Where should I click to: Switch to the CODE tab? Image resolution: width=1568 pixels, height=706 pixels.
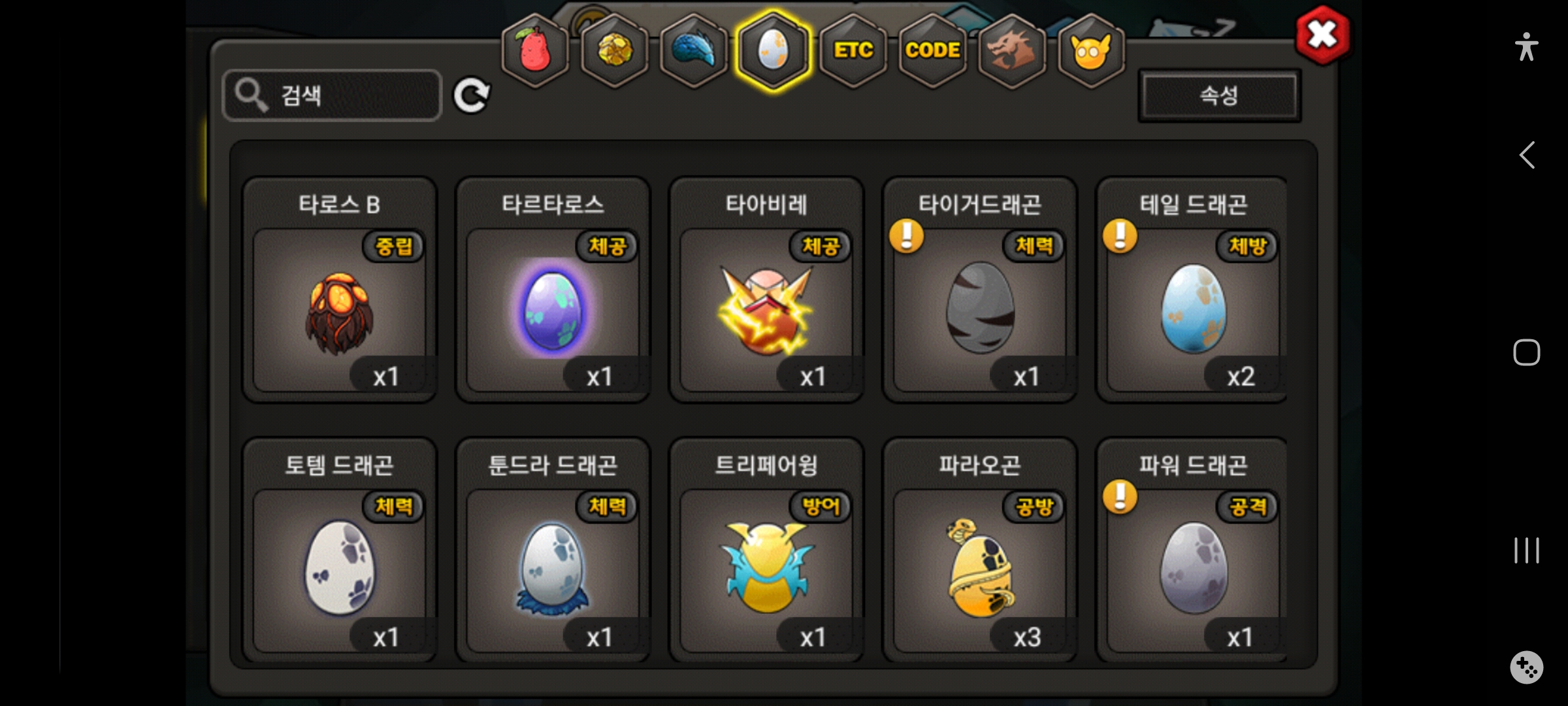[x=932, y=51]
